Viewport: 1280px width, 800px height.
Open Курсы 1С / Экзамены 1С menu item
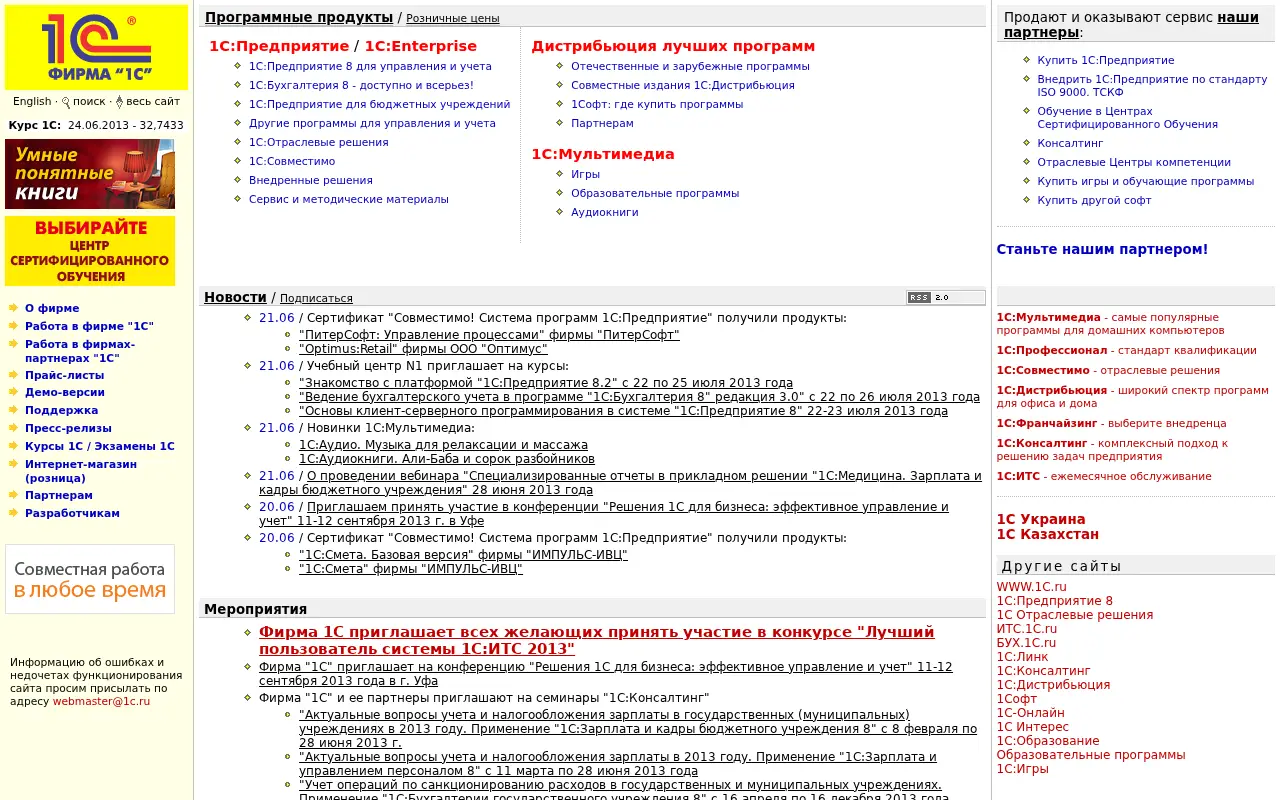tap(100, 446)
